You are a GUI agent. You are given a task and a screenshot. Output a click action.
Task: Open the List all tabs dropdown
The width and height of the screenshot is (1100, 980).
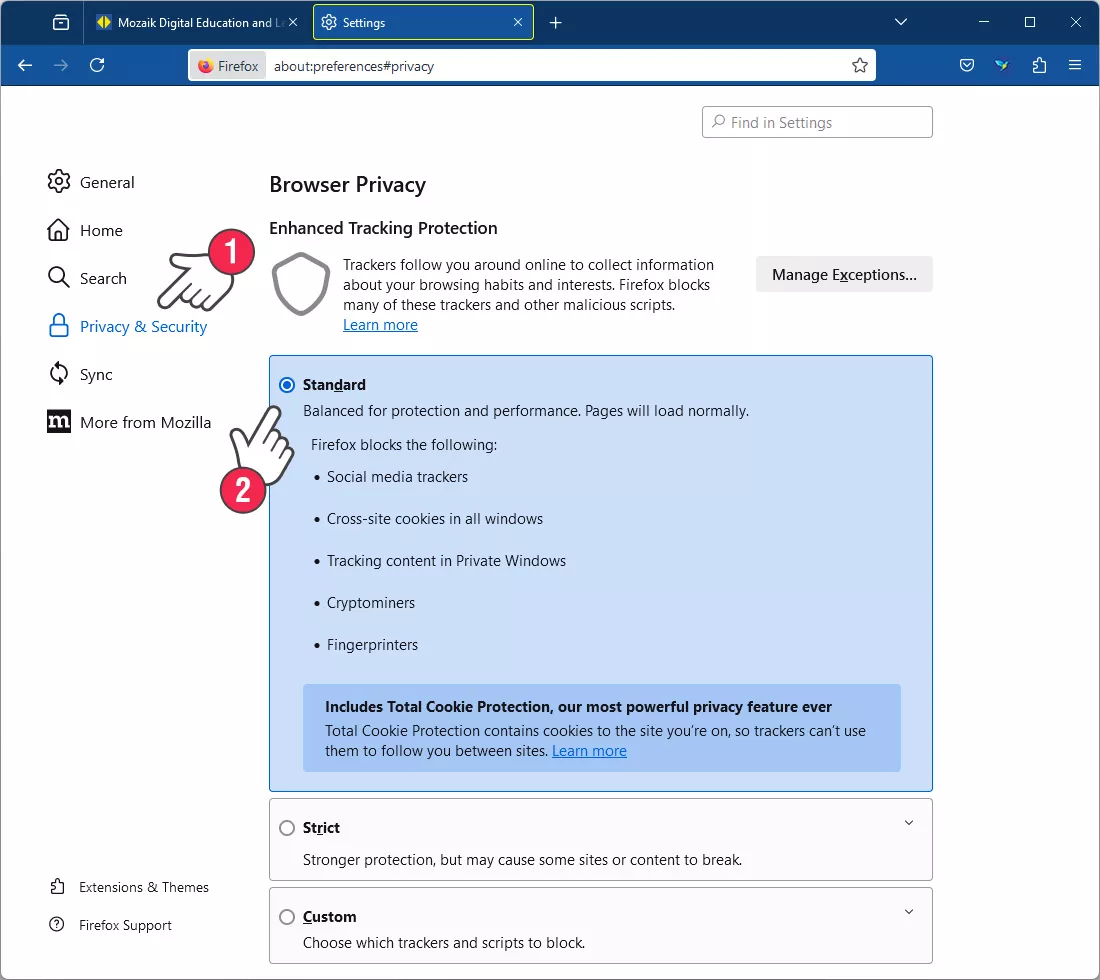coord(901,22)
